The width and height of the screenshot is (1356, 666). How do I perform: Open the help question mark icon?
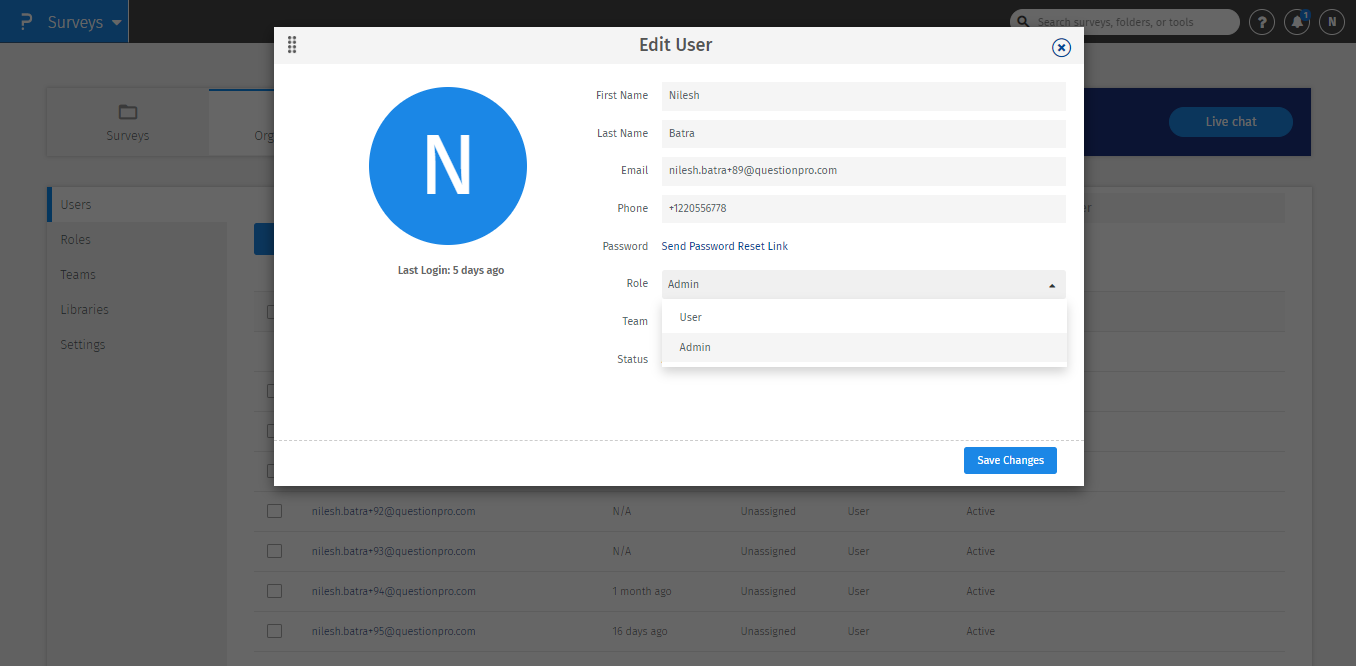(1262, 22)
